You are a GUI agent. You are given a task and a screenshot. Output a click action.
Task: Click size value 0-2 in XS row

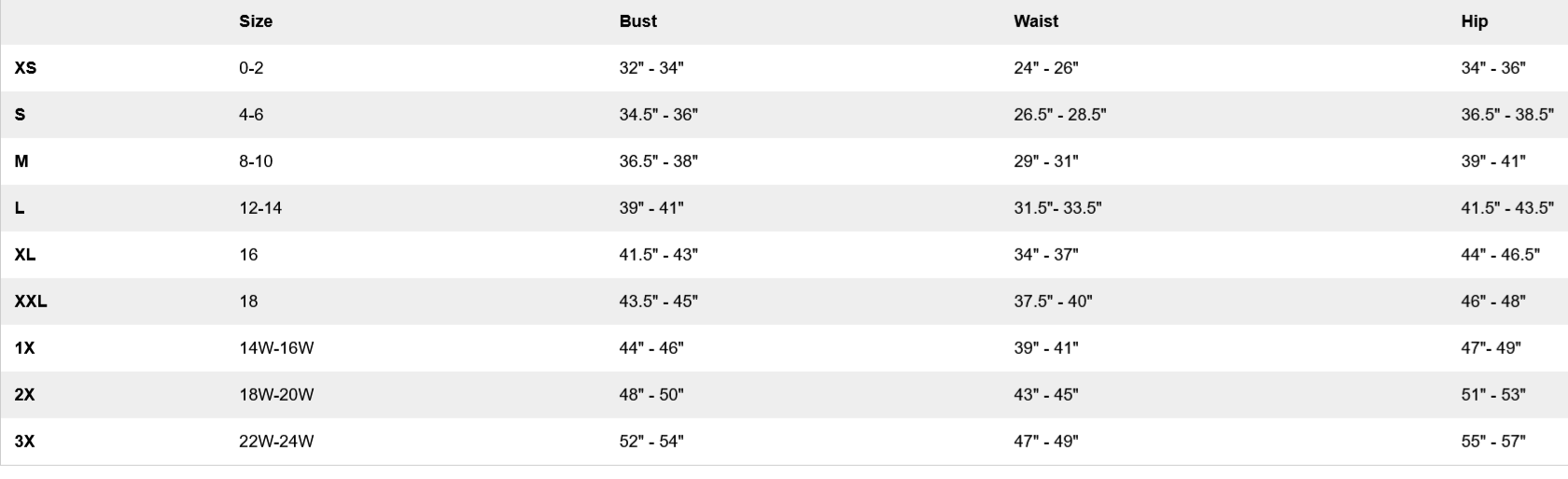[251, 68]
